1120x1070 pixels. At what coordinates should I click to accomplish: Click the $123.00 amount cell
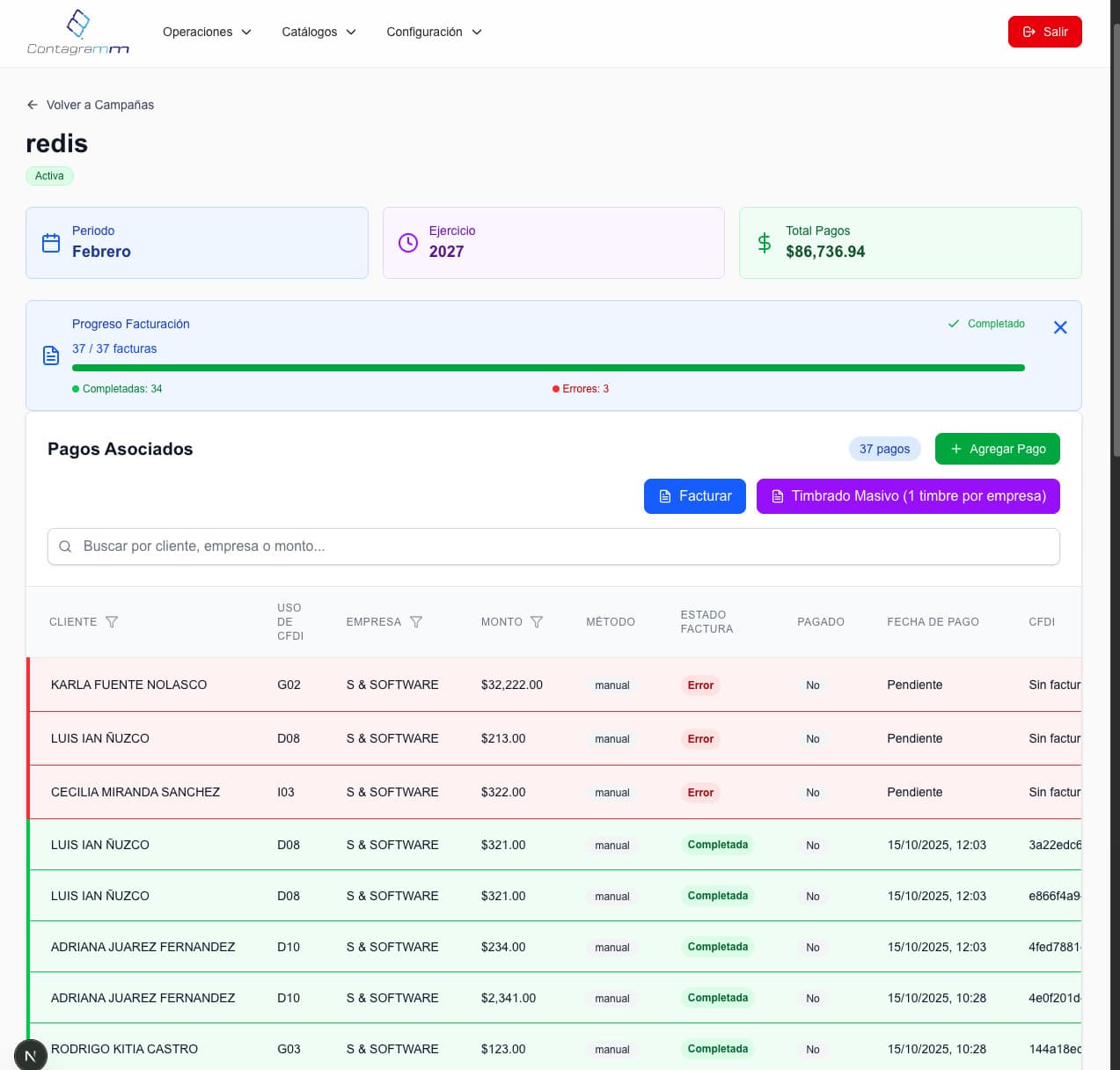[503, 1049]
